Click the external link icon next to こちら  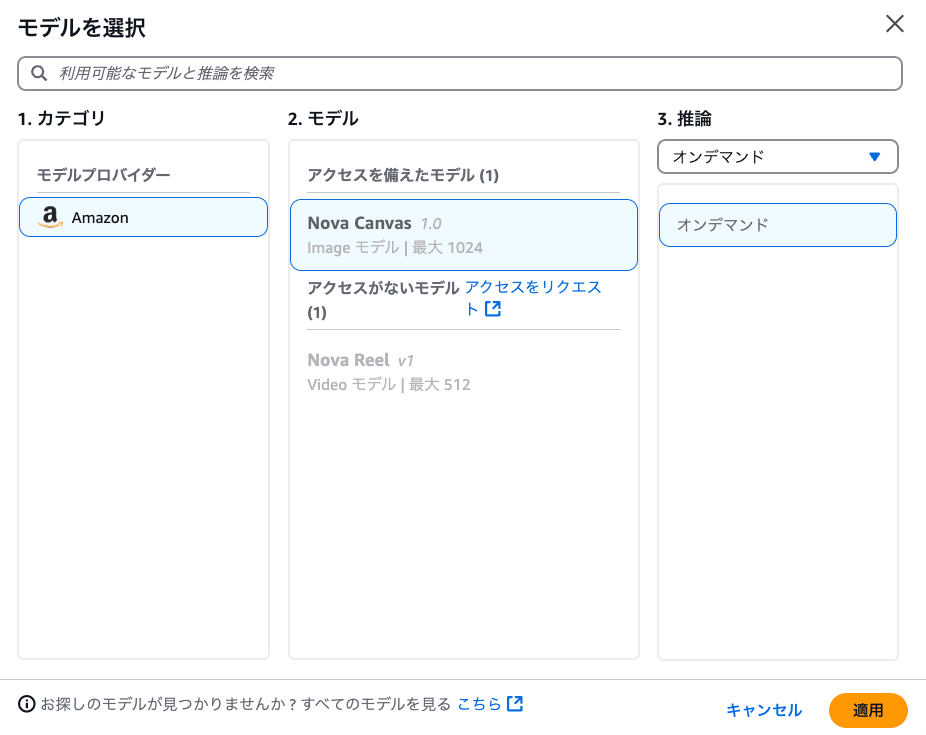(x=515, y=704)
